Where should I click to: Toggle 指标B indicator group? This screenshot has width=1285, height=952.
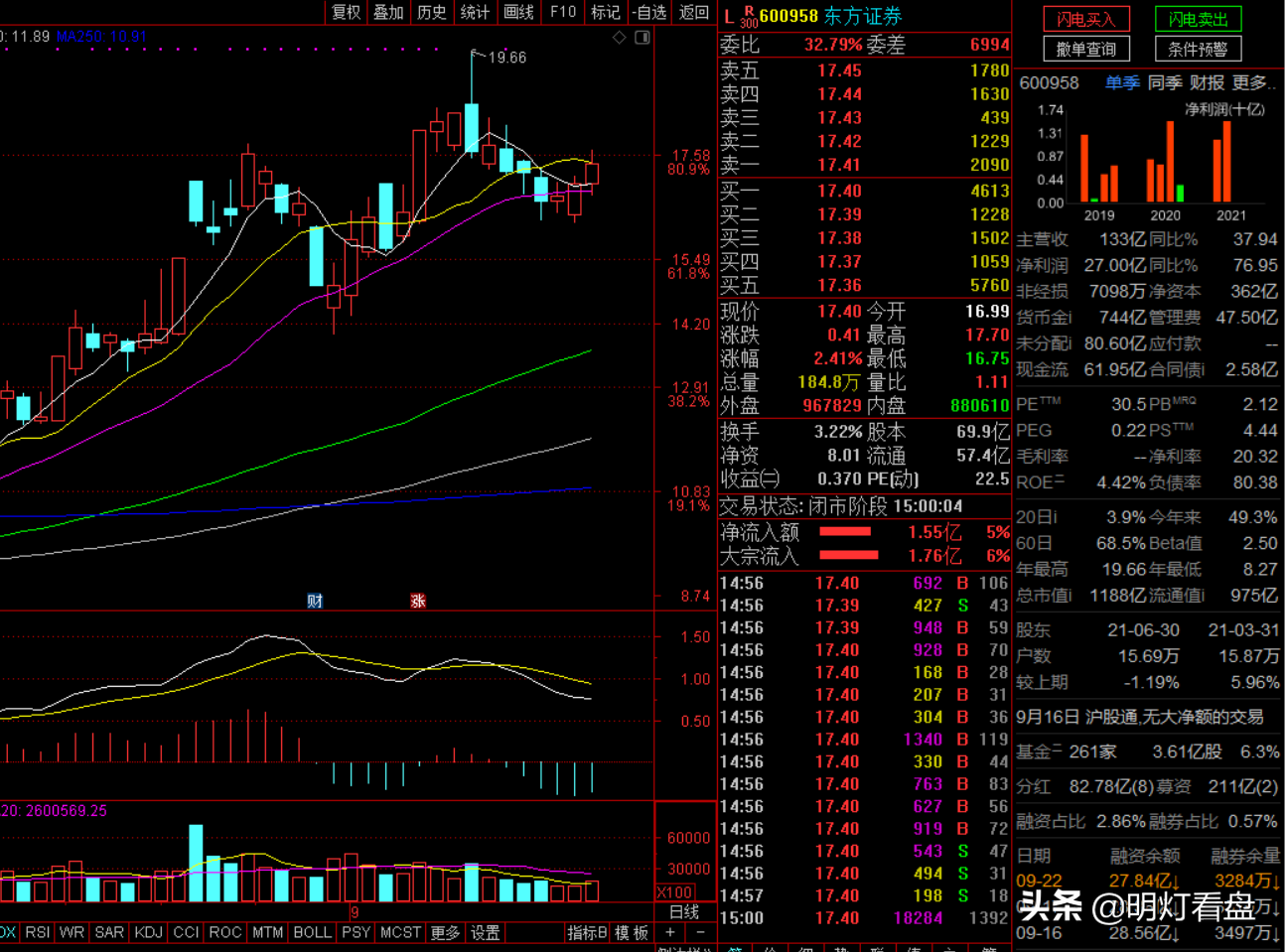point(587,932)
